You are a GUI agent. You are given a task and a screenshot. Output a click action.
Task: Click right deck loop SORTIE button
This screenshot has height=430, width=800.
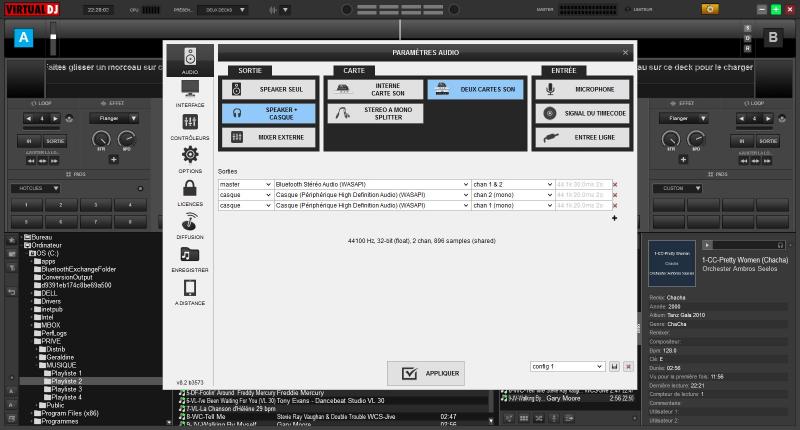pyautogui.click(x=768, y=141)
